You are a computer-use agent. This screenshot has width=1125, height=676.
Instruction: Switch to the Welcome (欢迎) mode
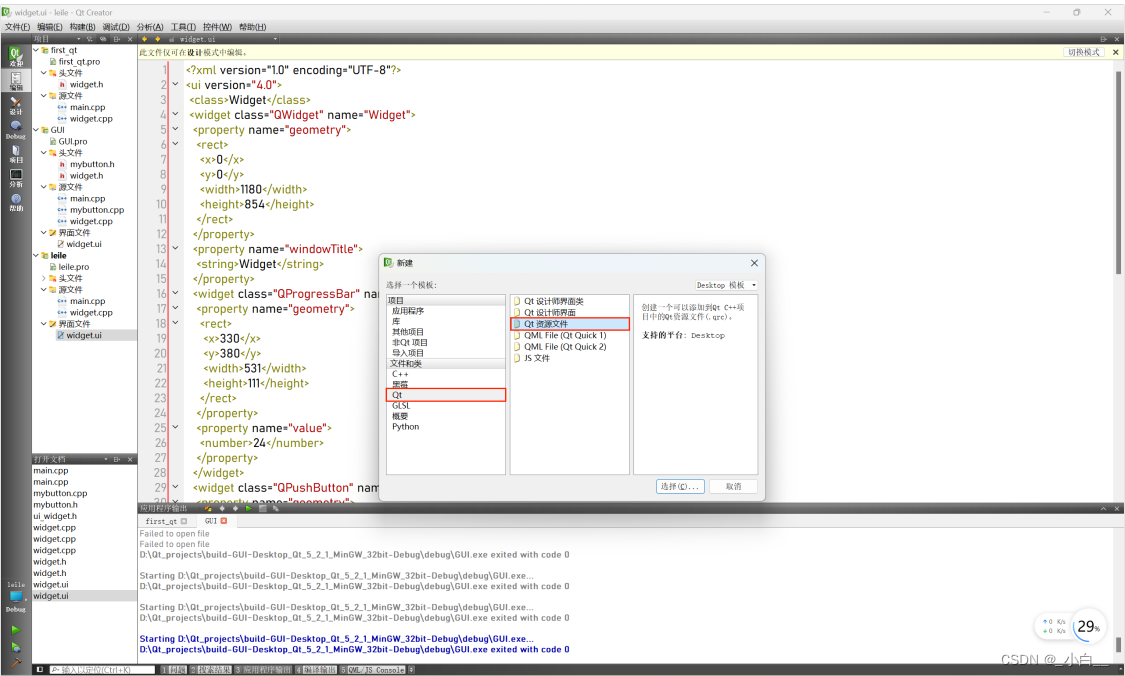point(15,56)
